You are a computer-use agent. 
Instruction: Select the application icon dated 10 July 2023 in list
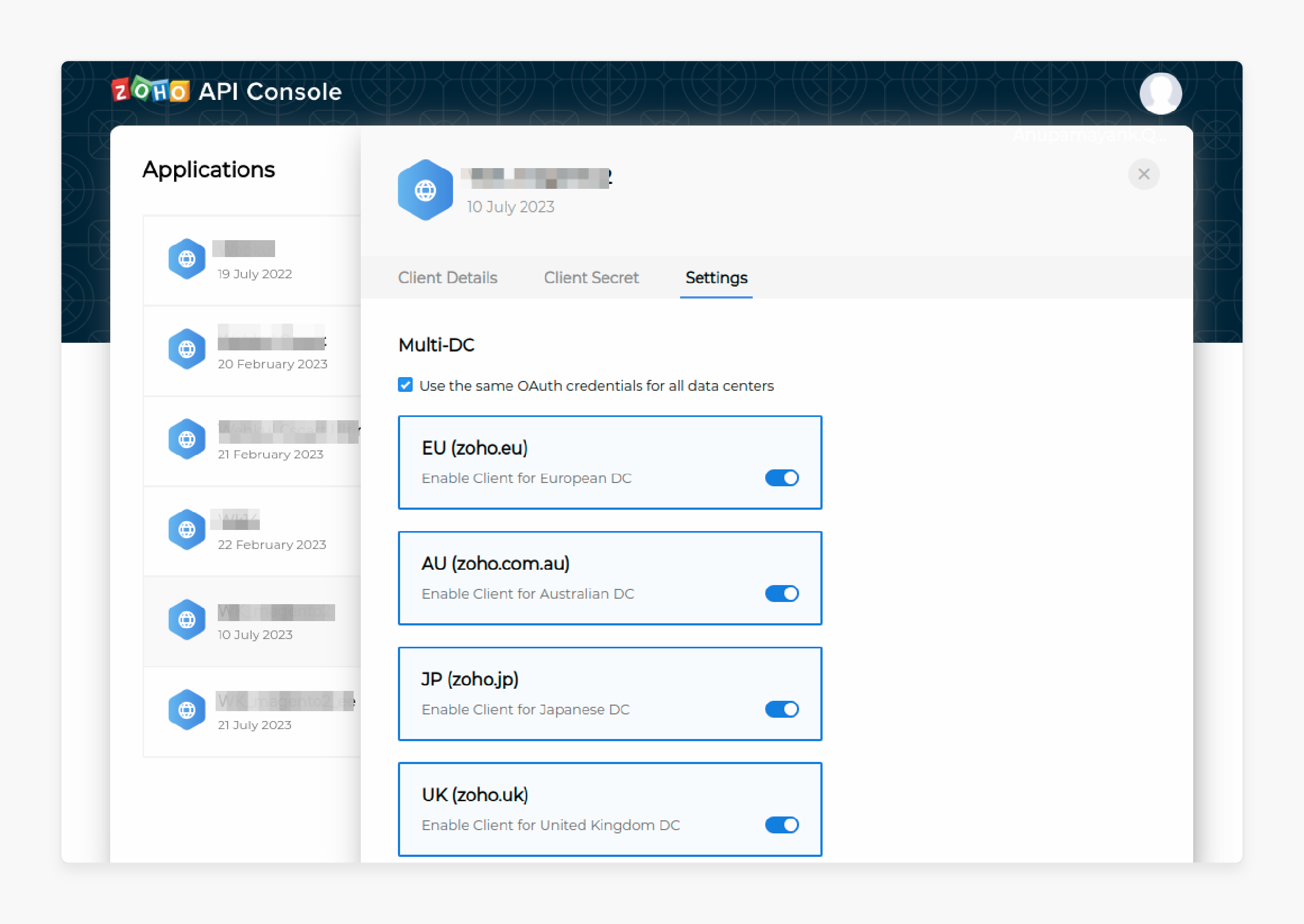tap(187, 619)
